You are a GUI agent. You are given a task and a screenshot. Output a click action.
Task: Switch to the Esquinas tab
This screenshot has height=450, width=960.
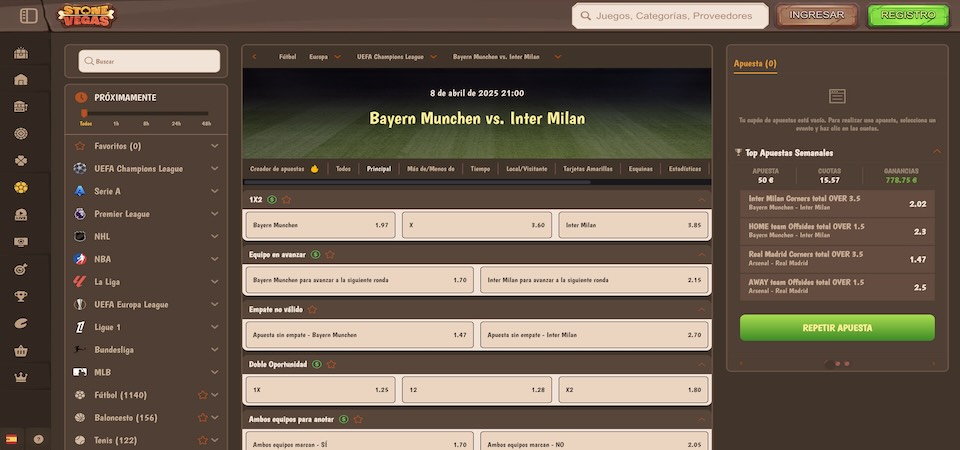640,169
